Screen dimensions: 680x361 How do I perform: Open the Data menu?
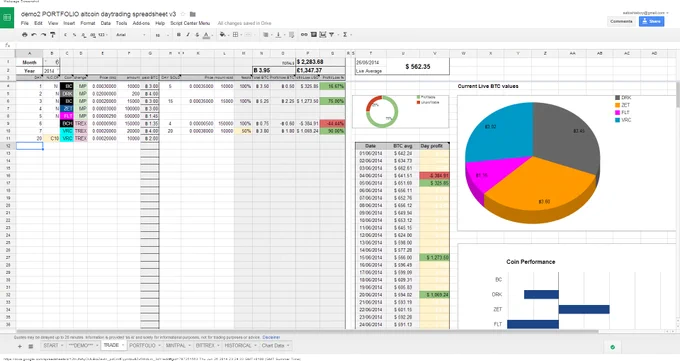[x=105, y=23]
